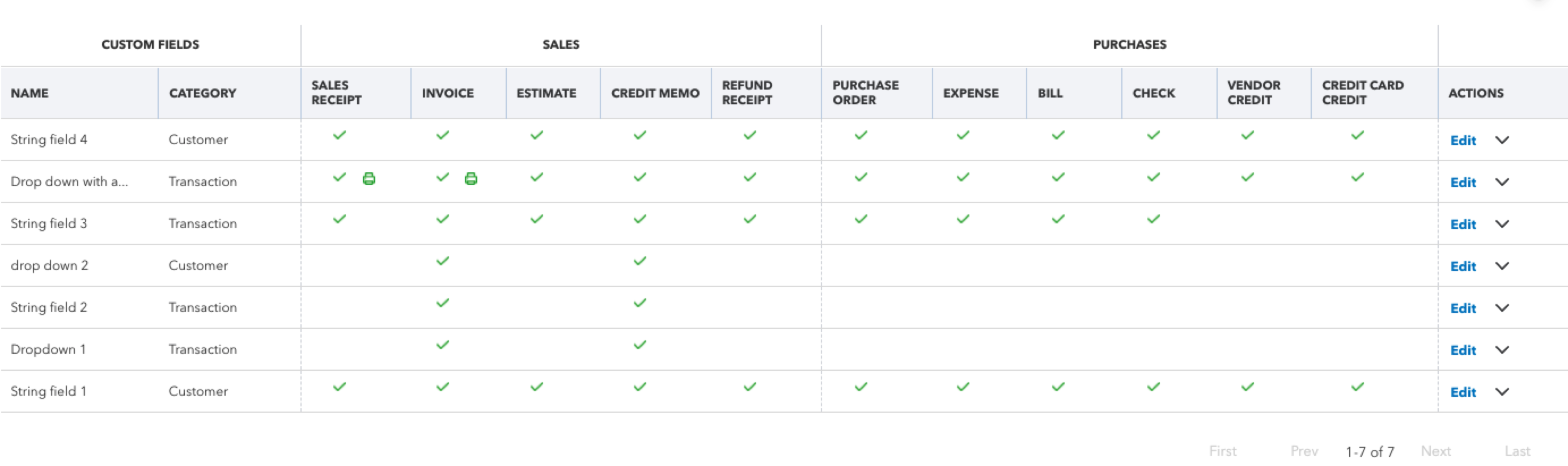Expand actions chevron for String field 1

tap(1502, 392)
